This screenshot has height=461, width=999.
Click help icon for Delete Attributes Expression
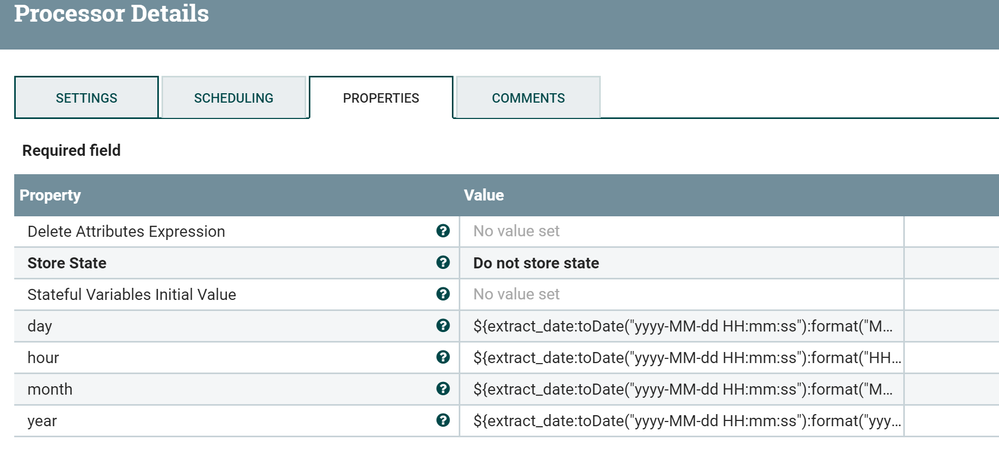[443, 231]
